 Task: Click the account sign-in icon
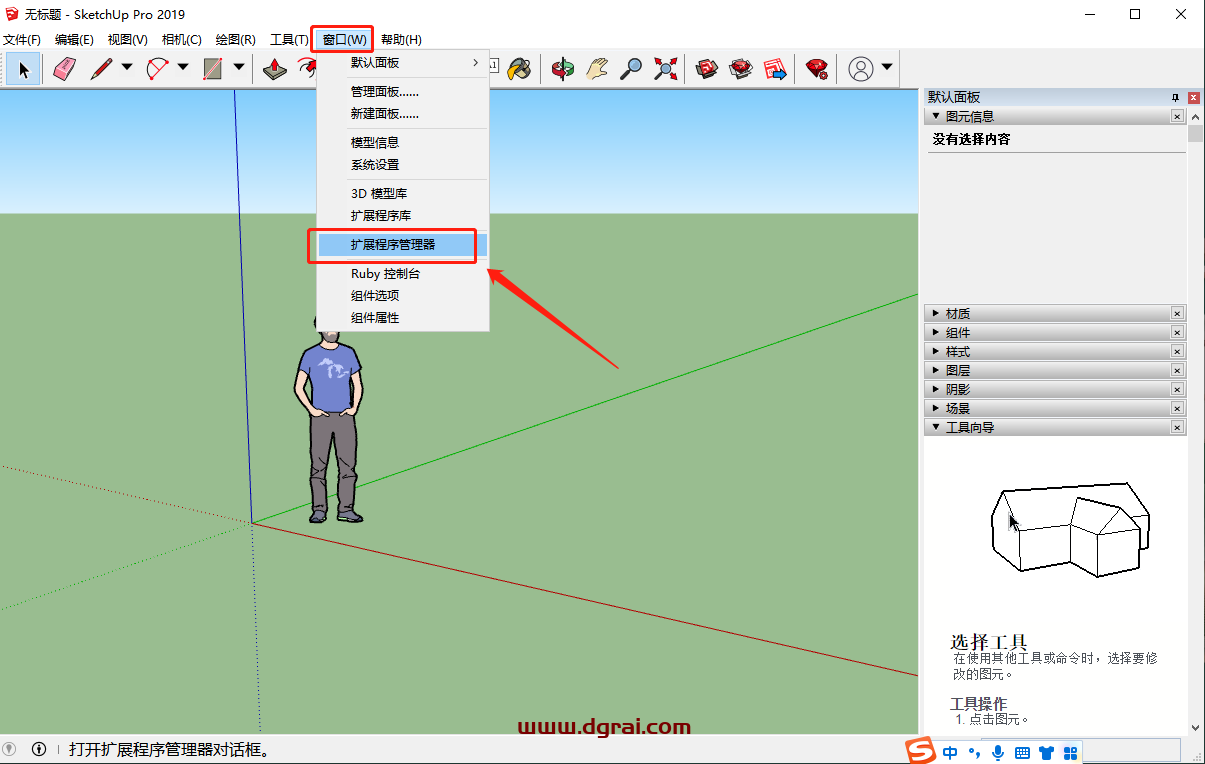861,69
